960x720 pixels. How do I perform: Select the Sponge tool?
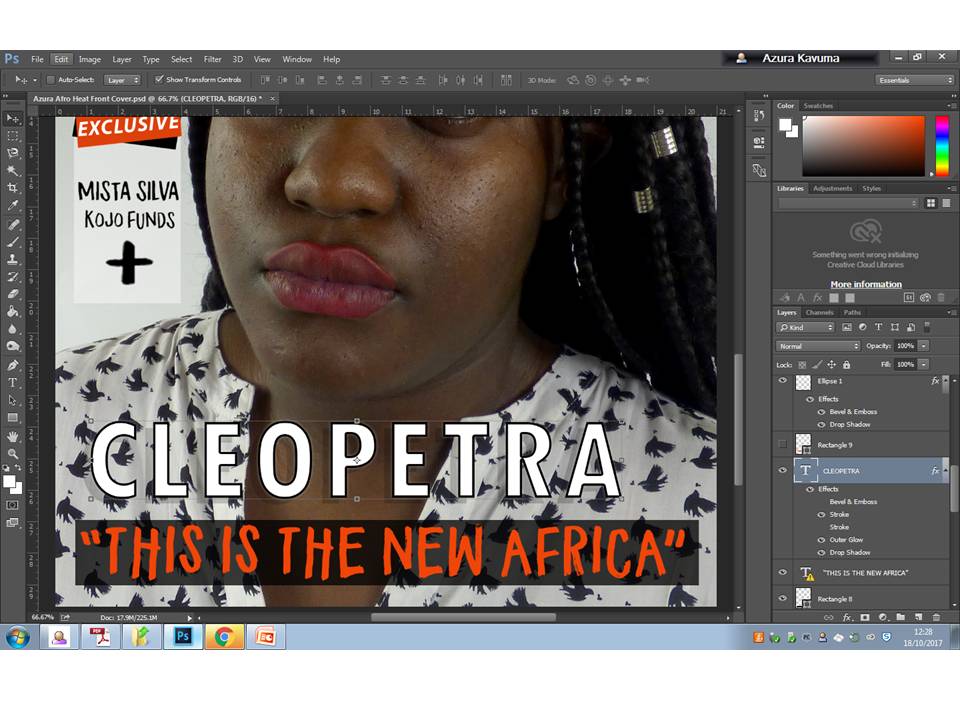(x=12, y=347)
